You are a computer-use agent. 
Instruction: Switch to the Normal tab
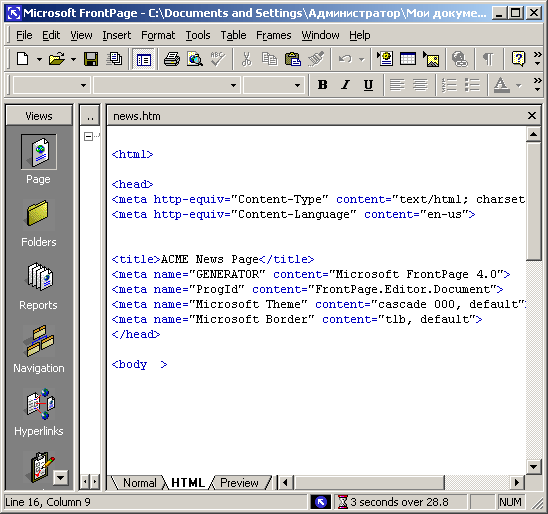coord(139,483)
